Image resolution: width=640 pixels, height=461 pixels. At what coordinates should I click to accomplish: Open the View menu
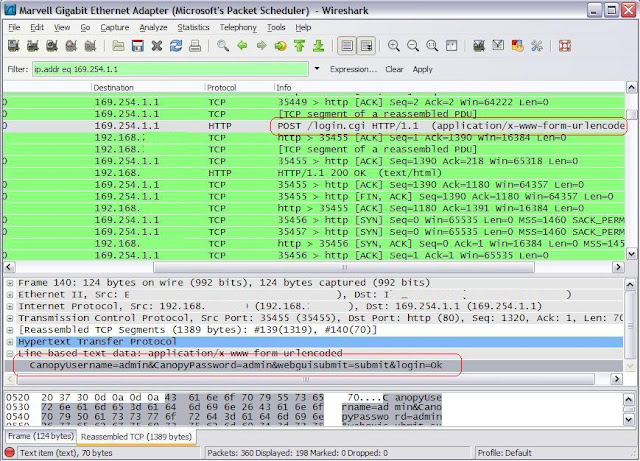[x=62, y=27]
